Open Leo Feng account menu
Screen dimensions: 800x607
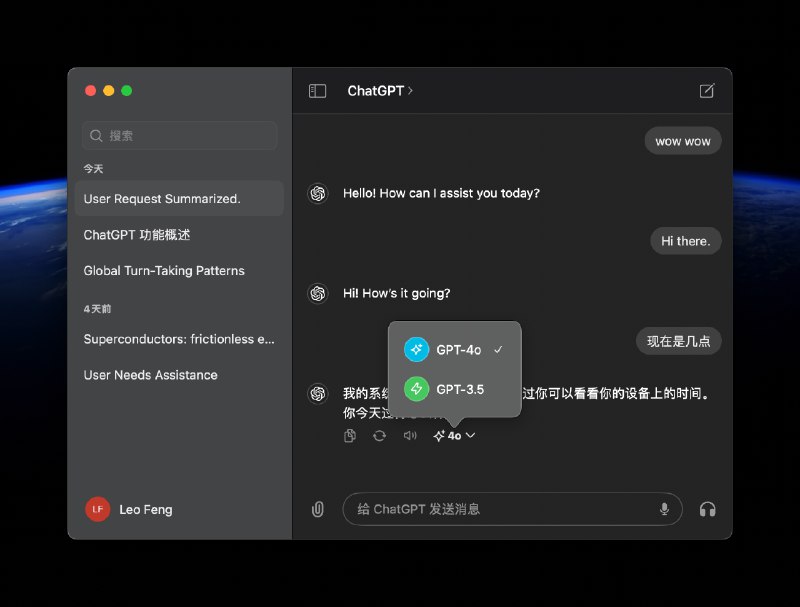(x=129, y=509)
